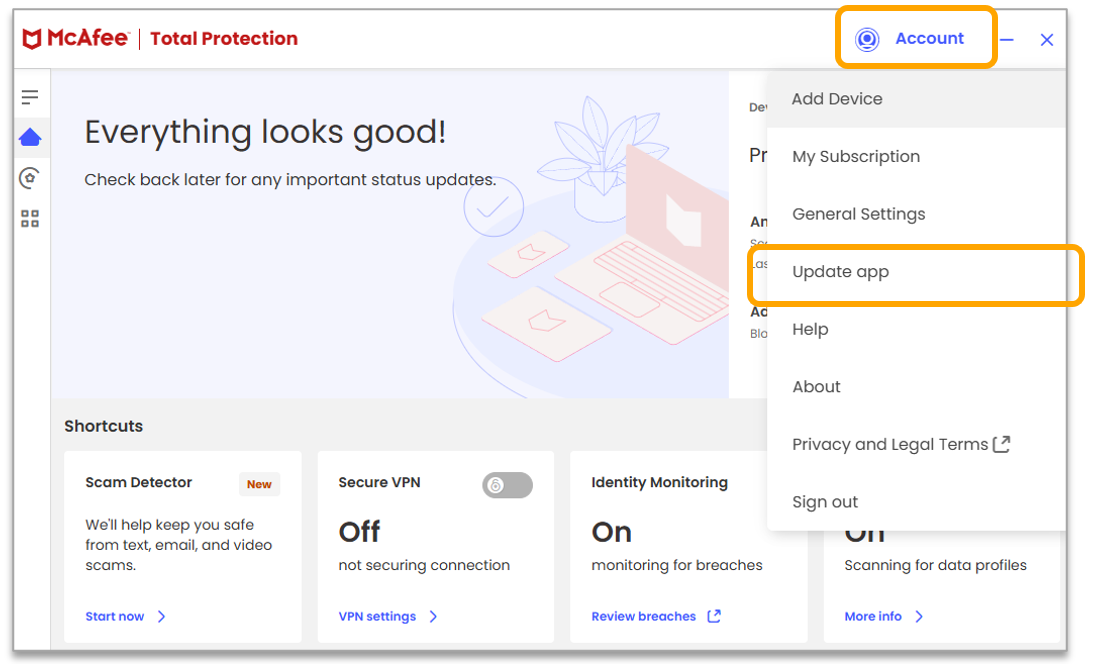Image resolution: width=1093 pixels, height=664 pixels.
Task: Click the external link icon beside Review breaches
Action: (714, 616)
